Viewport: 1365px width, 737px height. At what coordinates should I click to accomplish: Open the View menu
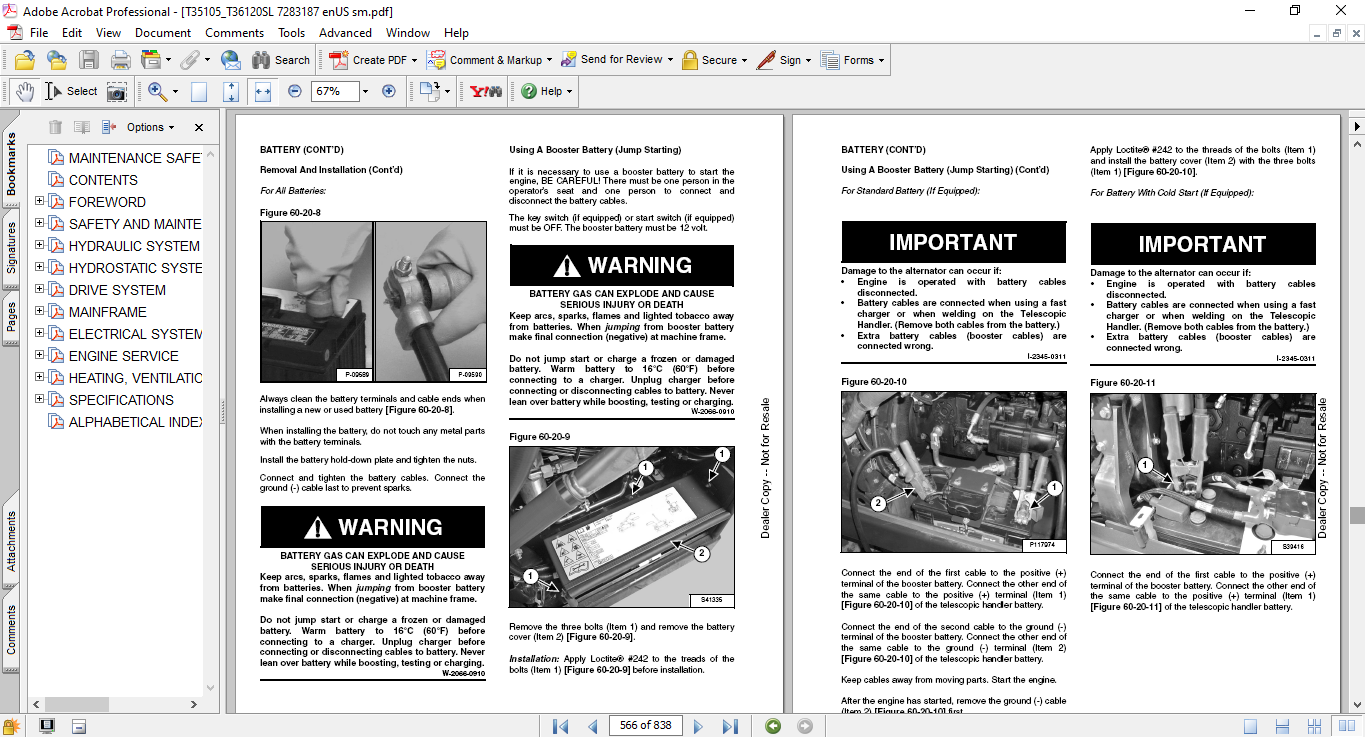(108, 33)
